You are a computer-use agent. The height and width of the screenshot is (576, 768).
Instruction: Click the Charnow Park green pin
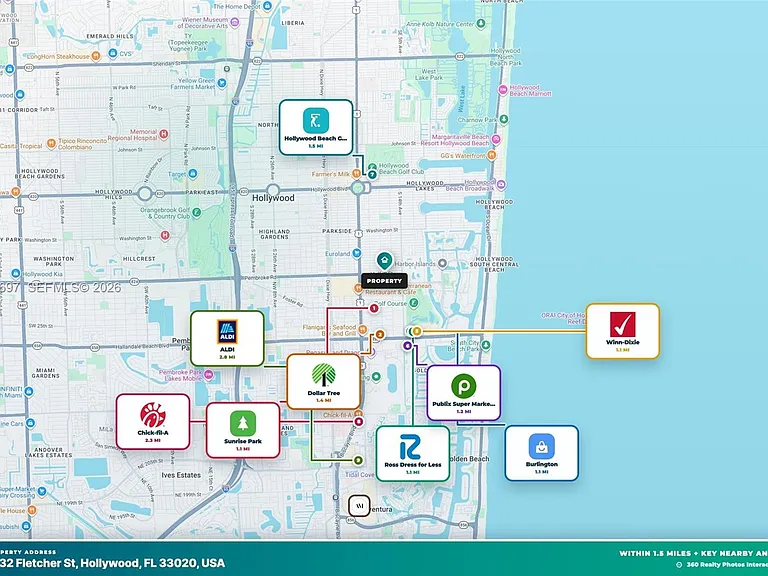504,119
